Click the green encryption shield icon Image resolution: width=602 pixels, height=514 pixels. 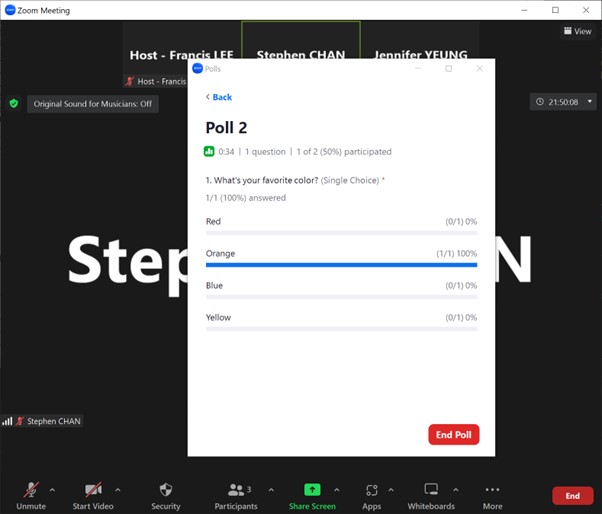[x=14, y=104]
